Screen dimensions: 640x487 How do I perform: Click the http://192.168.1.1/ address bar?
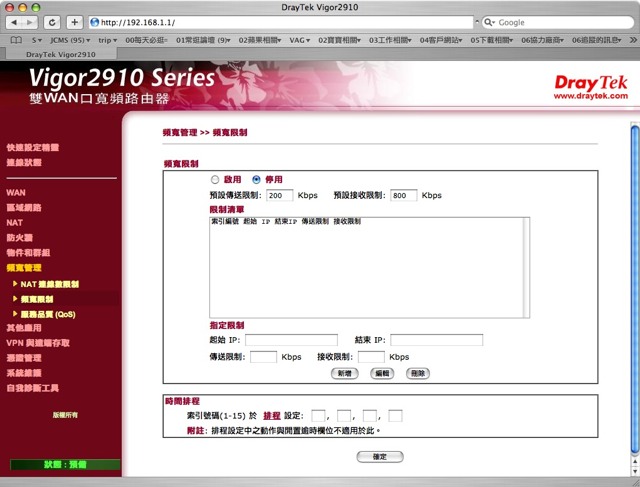tap(281, 22)
